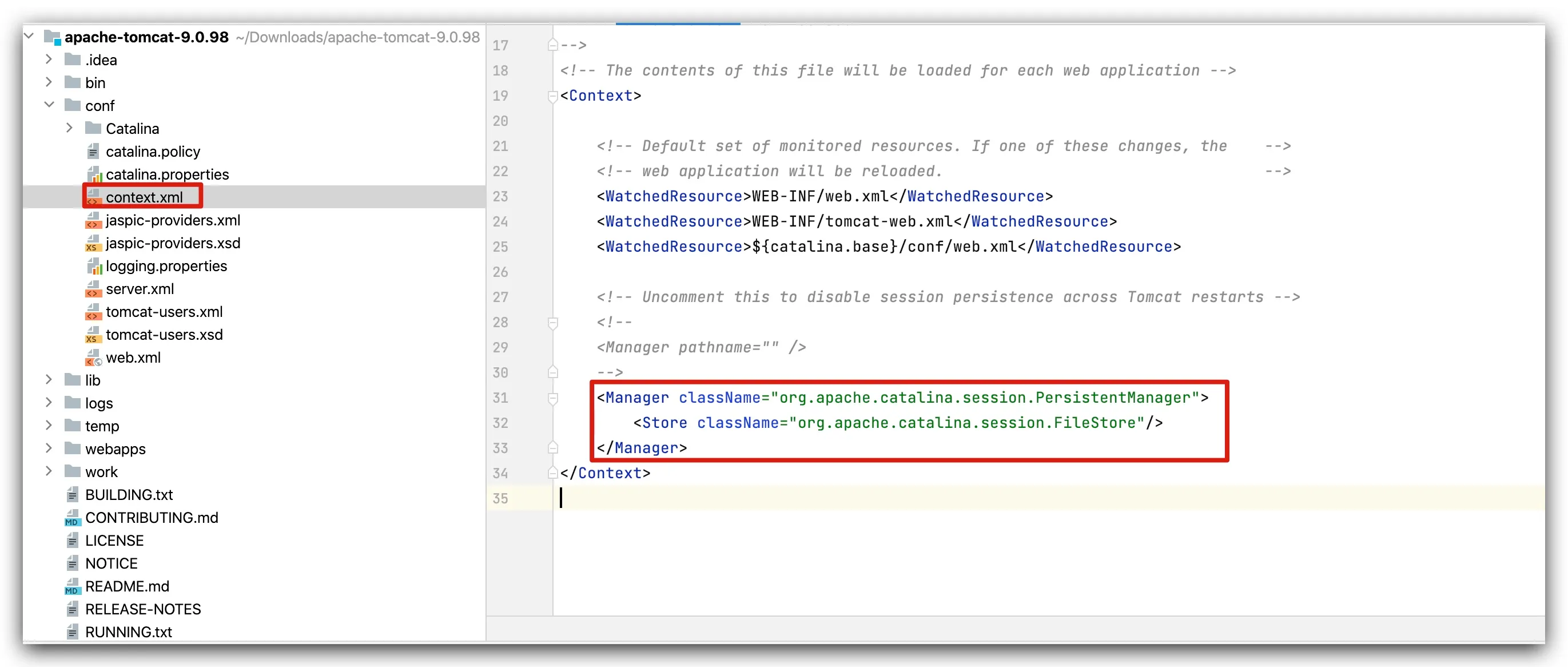Click the project root module icon

[x=53, y=37]
